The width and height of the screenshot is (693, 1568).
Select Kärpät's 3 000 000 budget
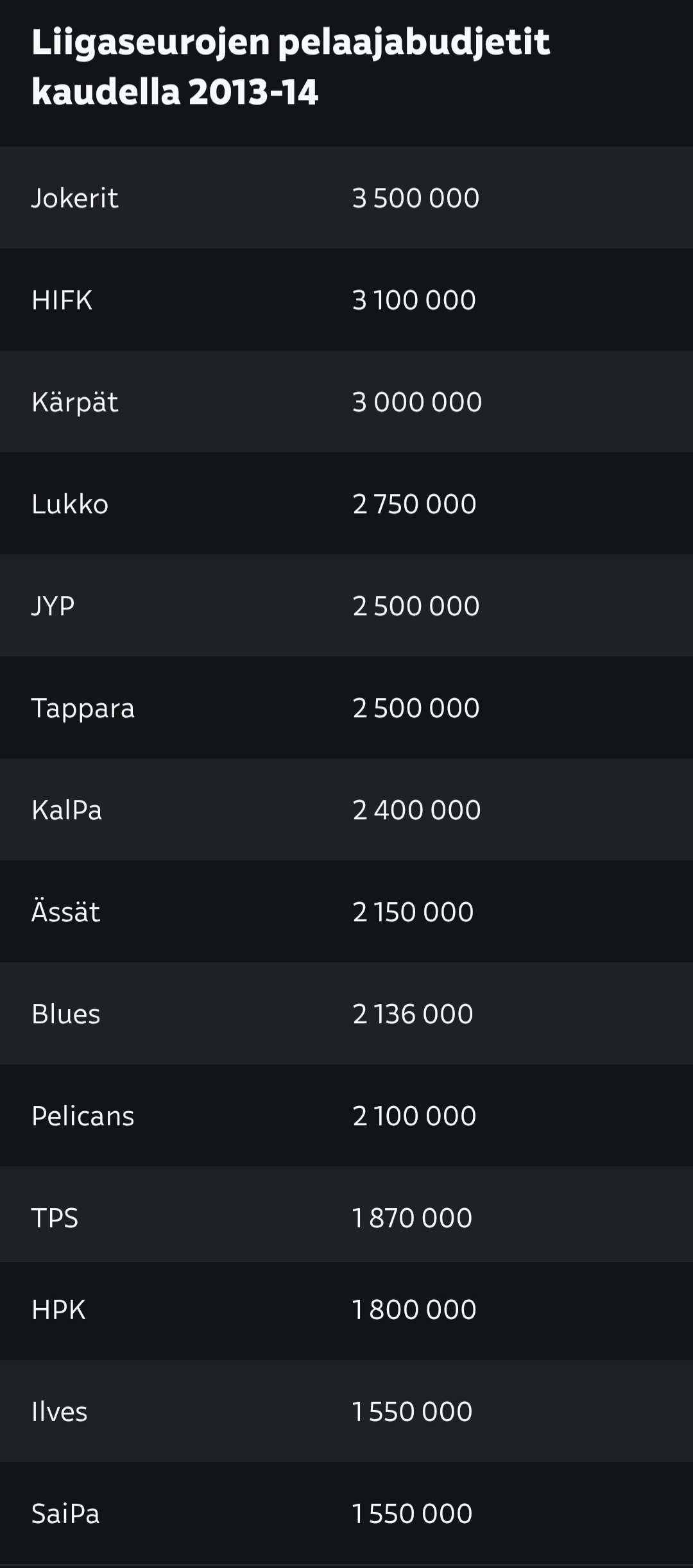click(x=417, y=402)
